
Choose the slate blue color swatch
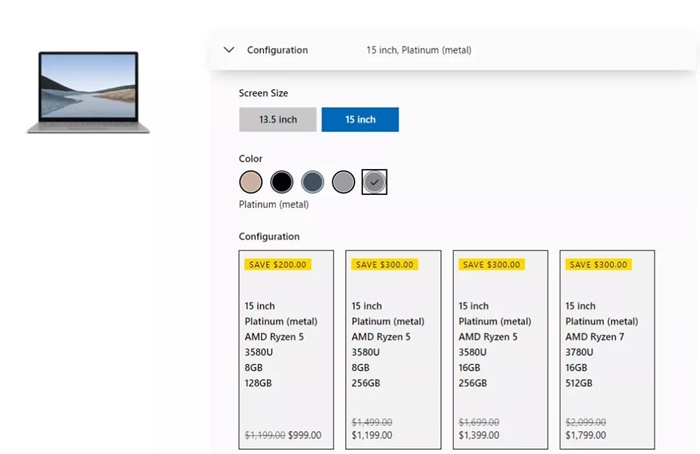(x=313, y=182)
